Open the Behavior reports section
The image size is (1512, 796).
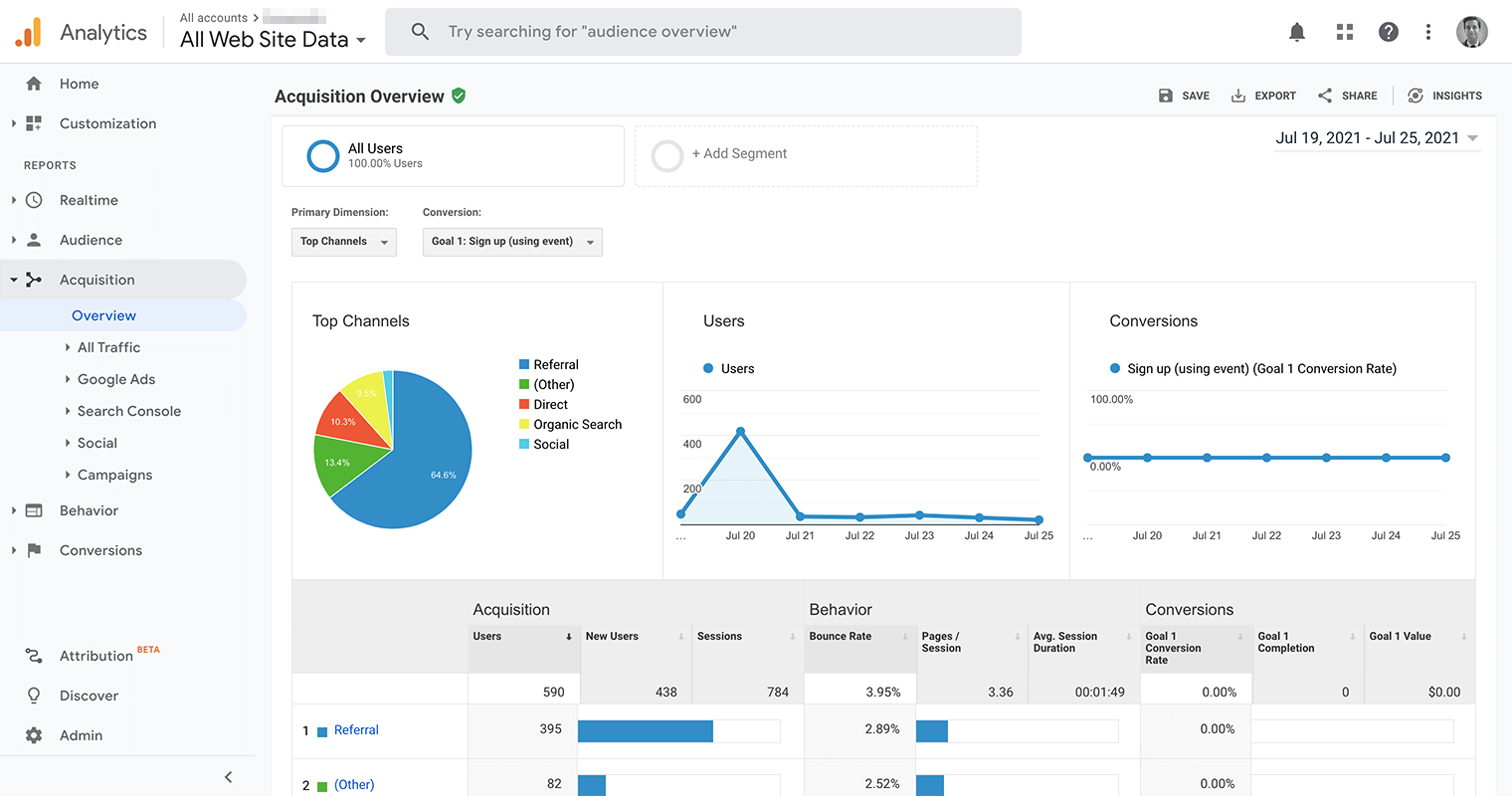point(89,510)
